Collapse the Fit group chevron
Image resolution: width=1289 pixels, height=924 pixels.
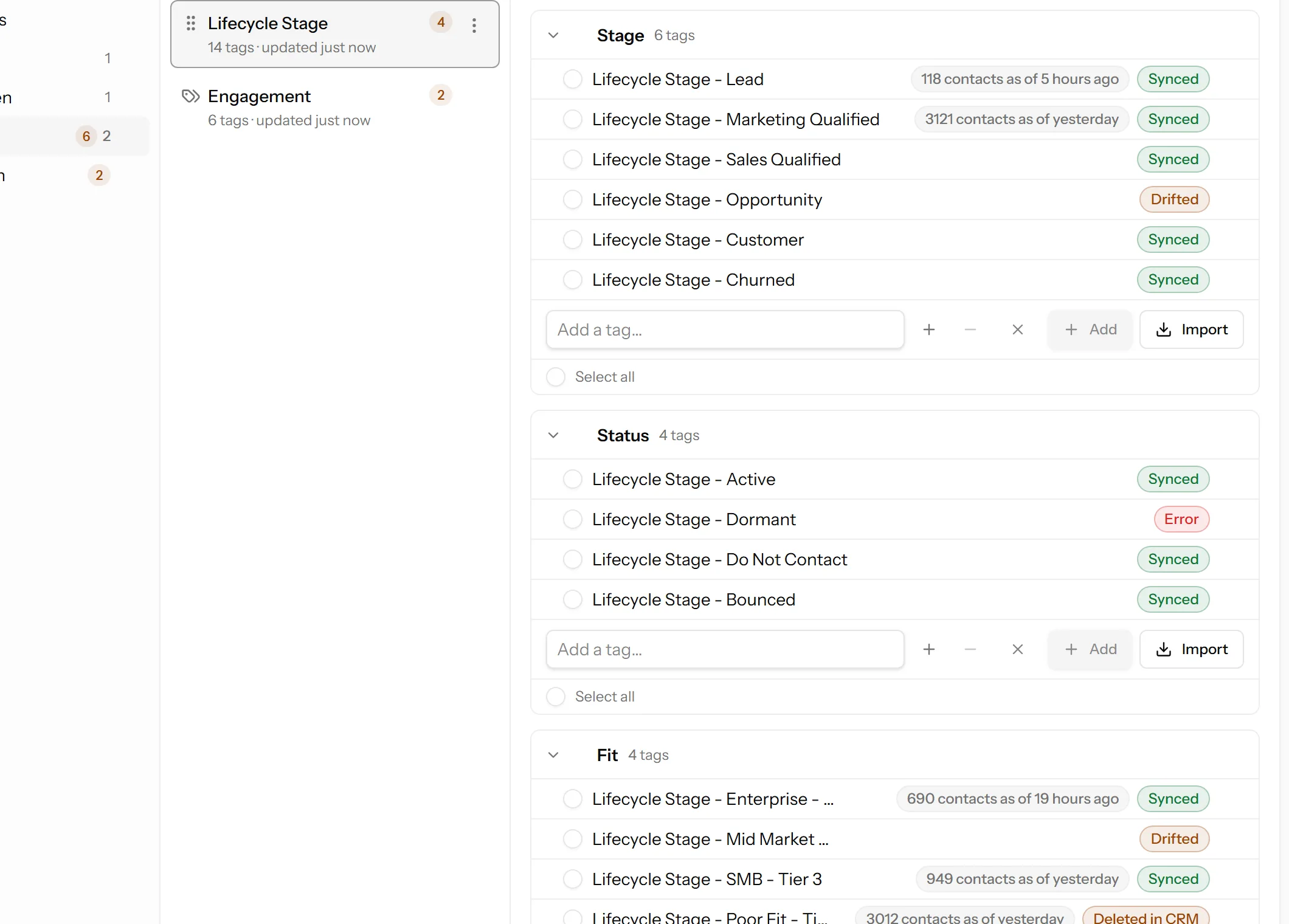tap(553, 755)
